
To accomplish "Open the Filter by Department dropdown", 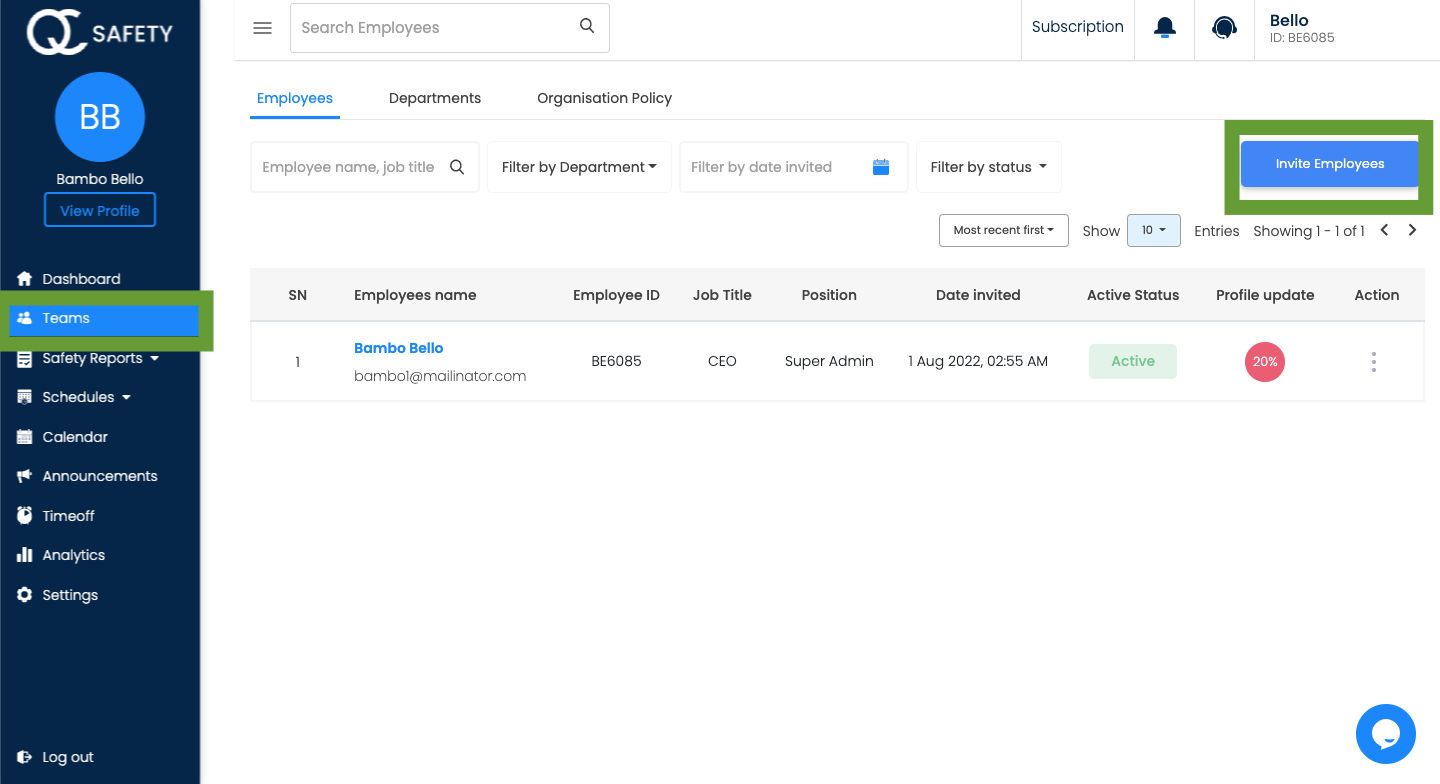I will 579,167.
